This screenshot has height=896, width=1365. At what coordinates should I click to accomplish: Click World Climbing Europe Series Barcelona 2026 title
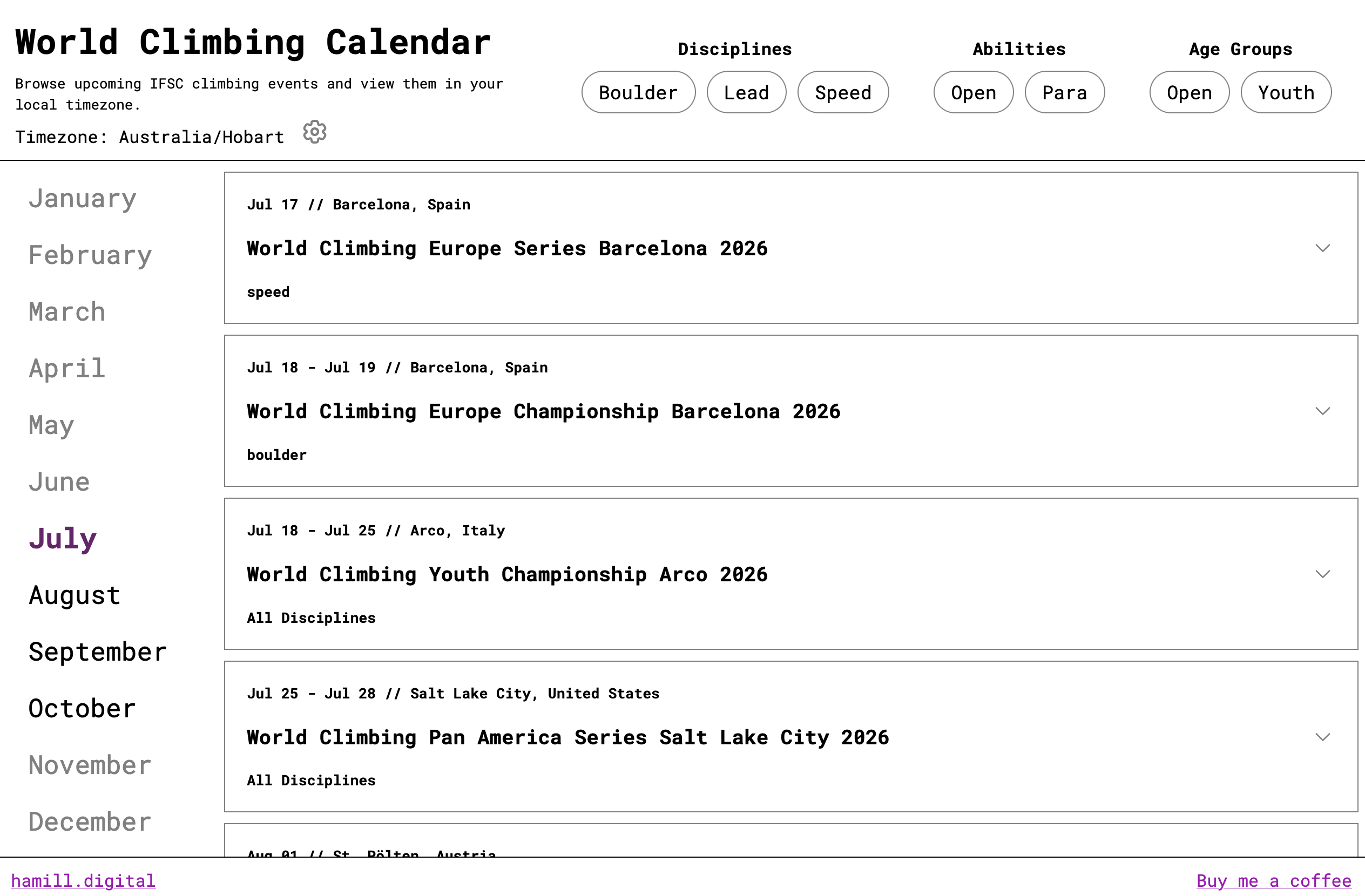(x=507, y=248)
